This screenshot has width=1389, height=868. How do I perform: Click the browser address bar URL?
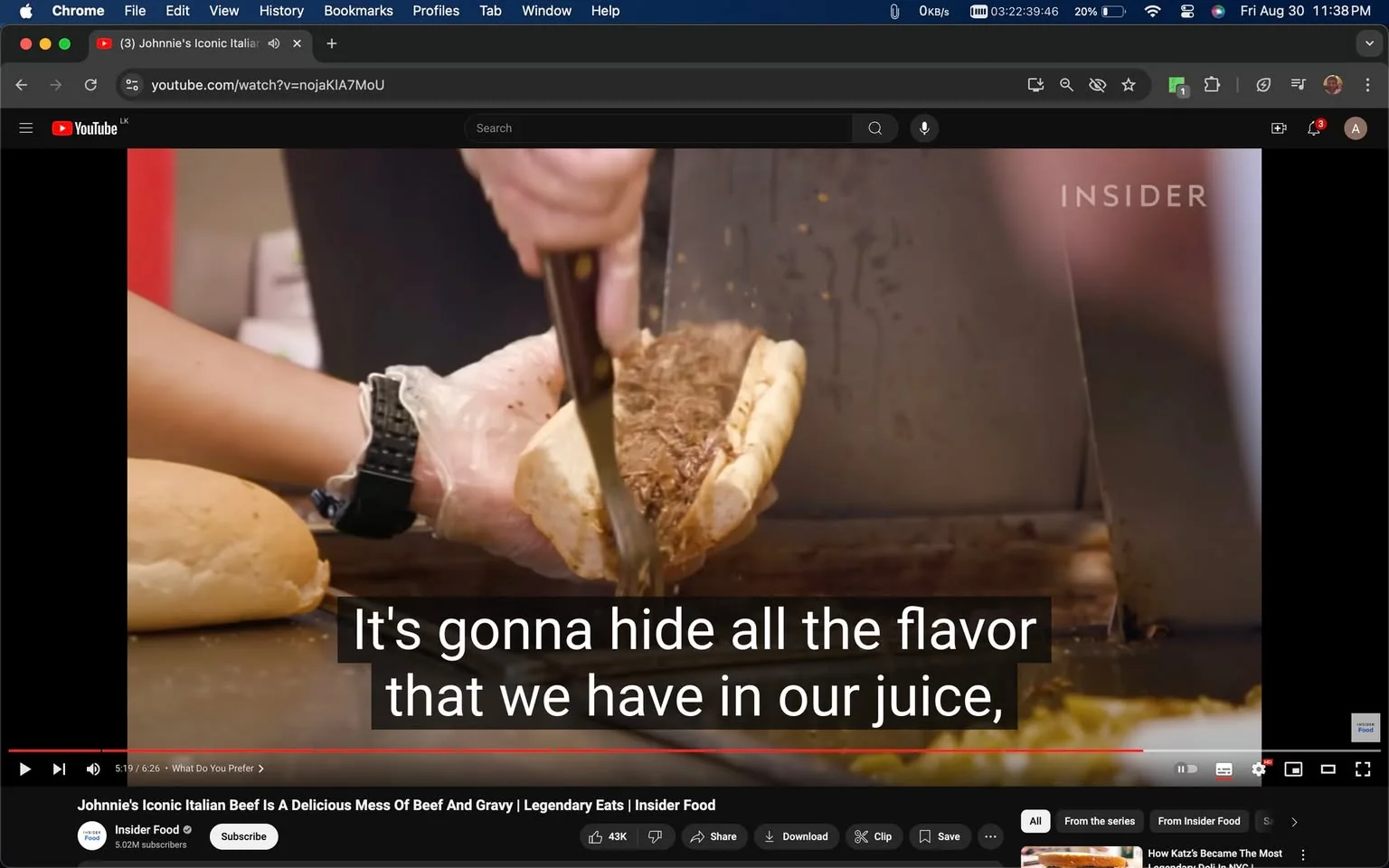click(x=268, y=85)
